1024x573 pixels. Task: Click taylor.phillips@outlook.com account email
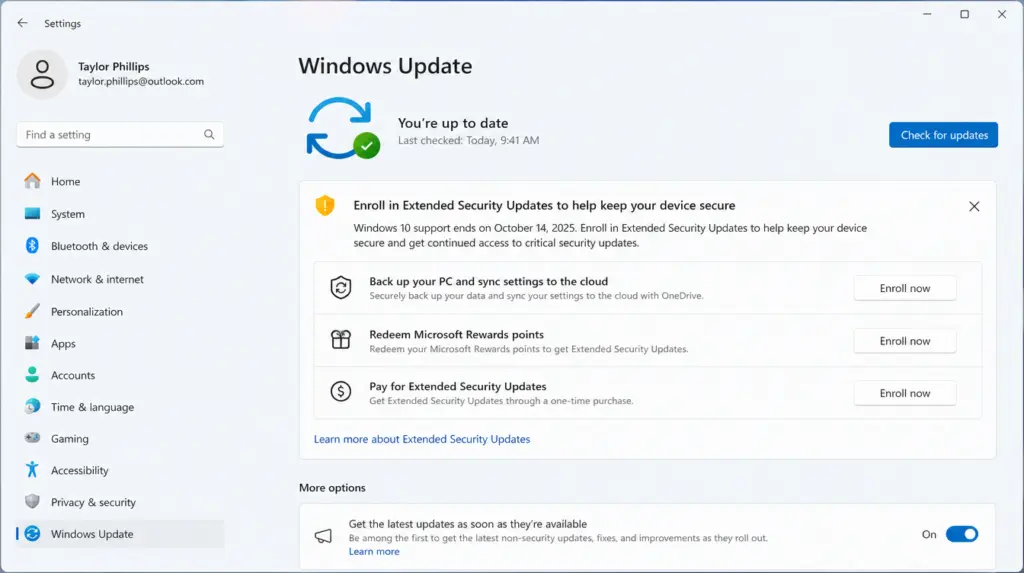(x=141, y=82)
